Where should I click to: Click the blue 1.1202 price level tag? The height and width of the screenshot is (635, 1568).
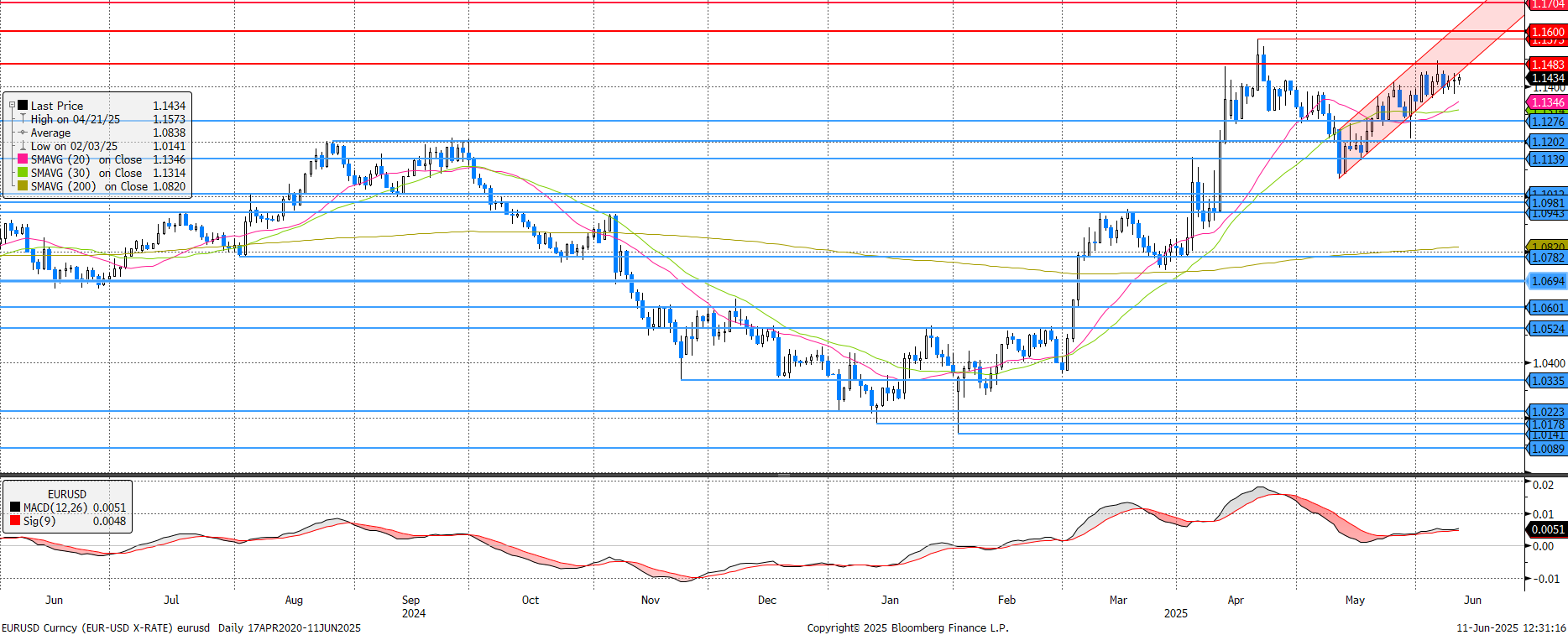1546,142
